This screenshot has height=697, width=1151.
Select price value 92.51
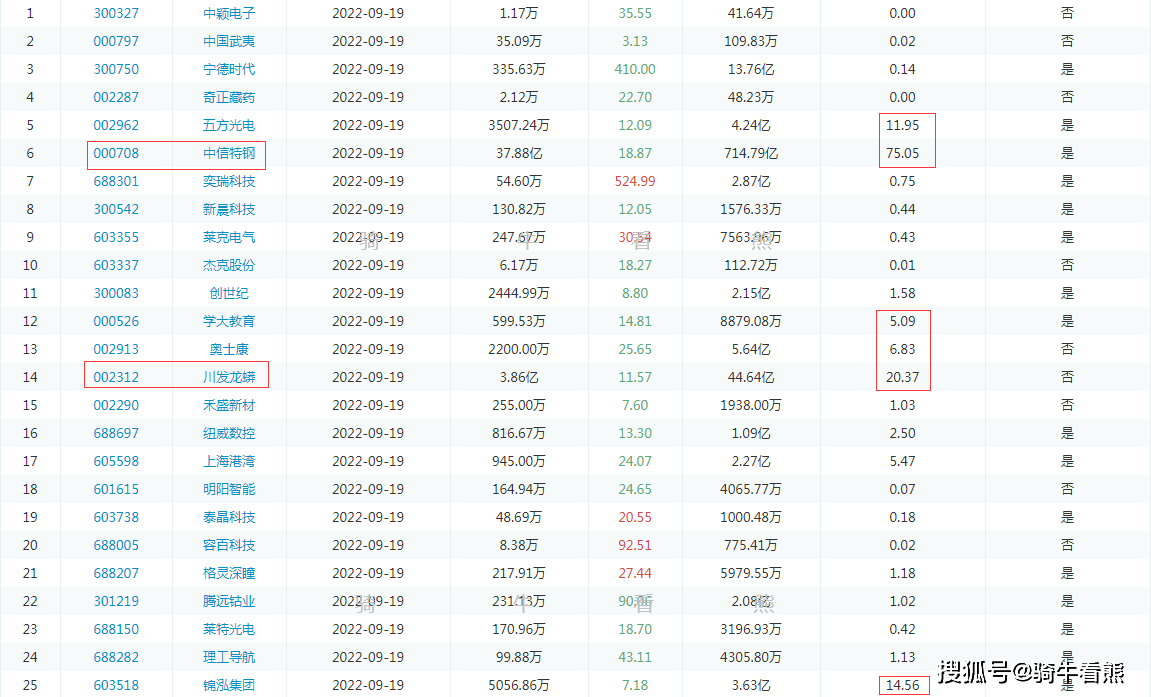point(635,545)
